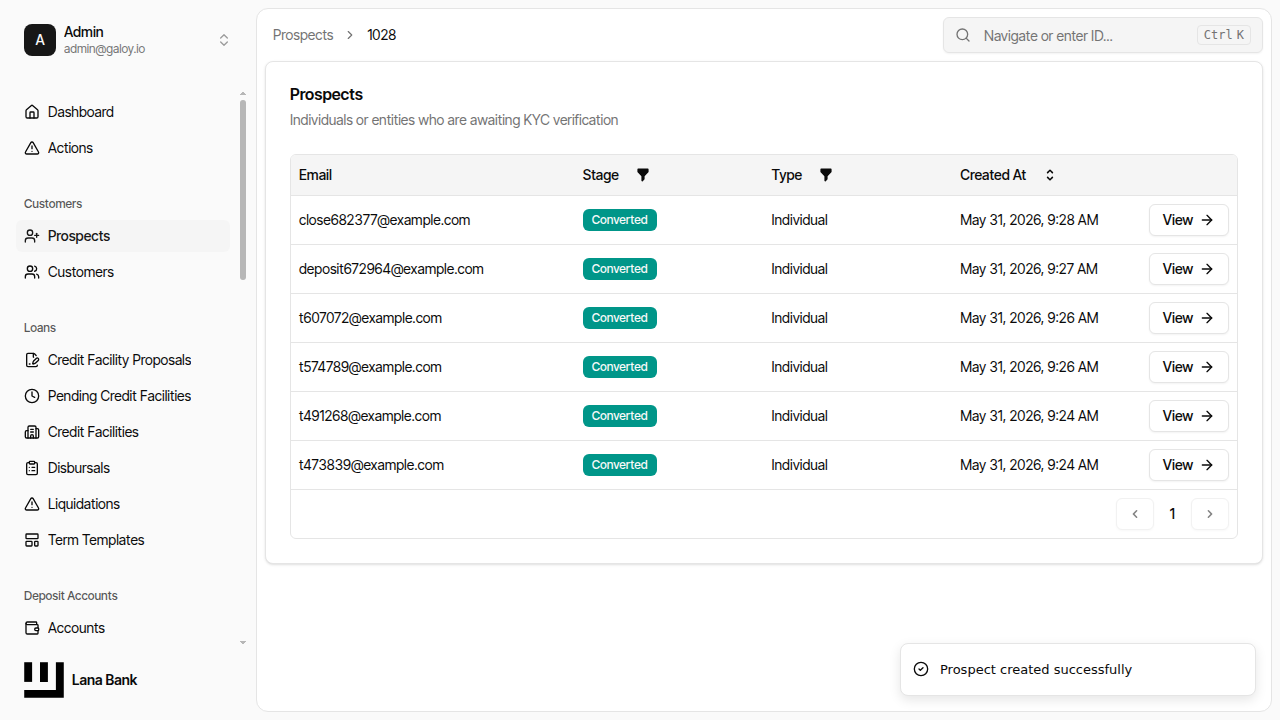Click the sidebar vertical scrollbar
1280x720 pixels.
(x=243, y=190)
